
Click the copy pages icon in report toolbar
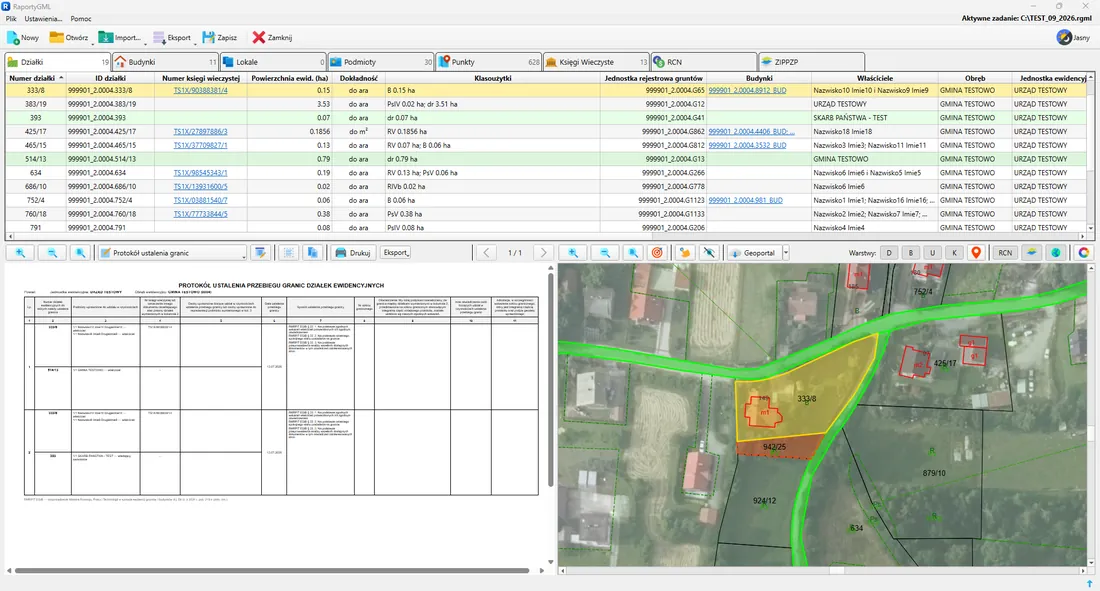pos(313,253)
